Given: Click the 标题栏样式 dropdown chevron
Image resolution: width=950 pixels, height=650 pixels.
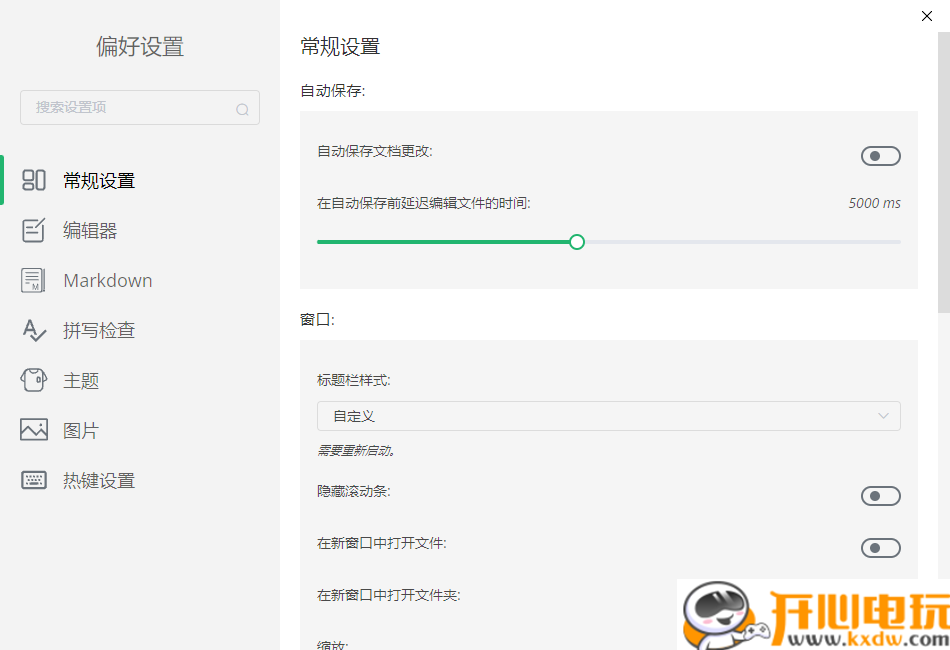Looking at the screenshot, I should [884, 415].
